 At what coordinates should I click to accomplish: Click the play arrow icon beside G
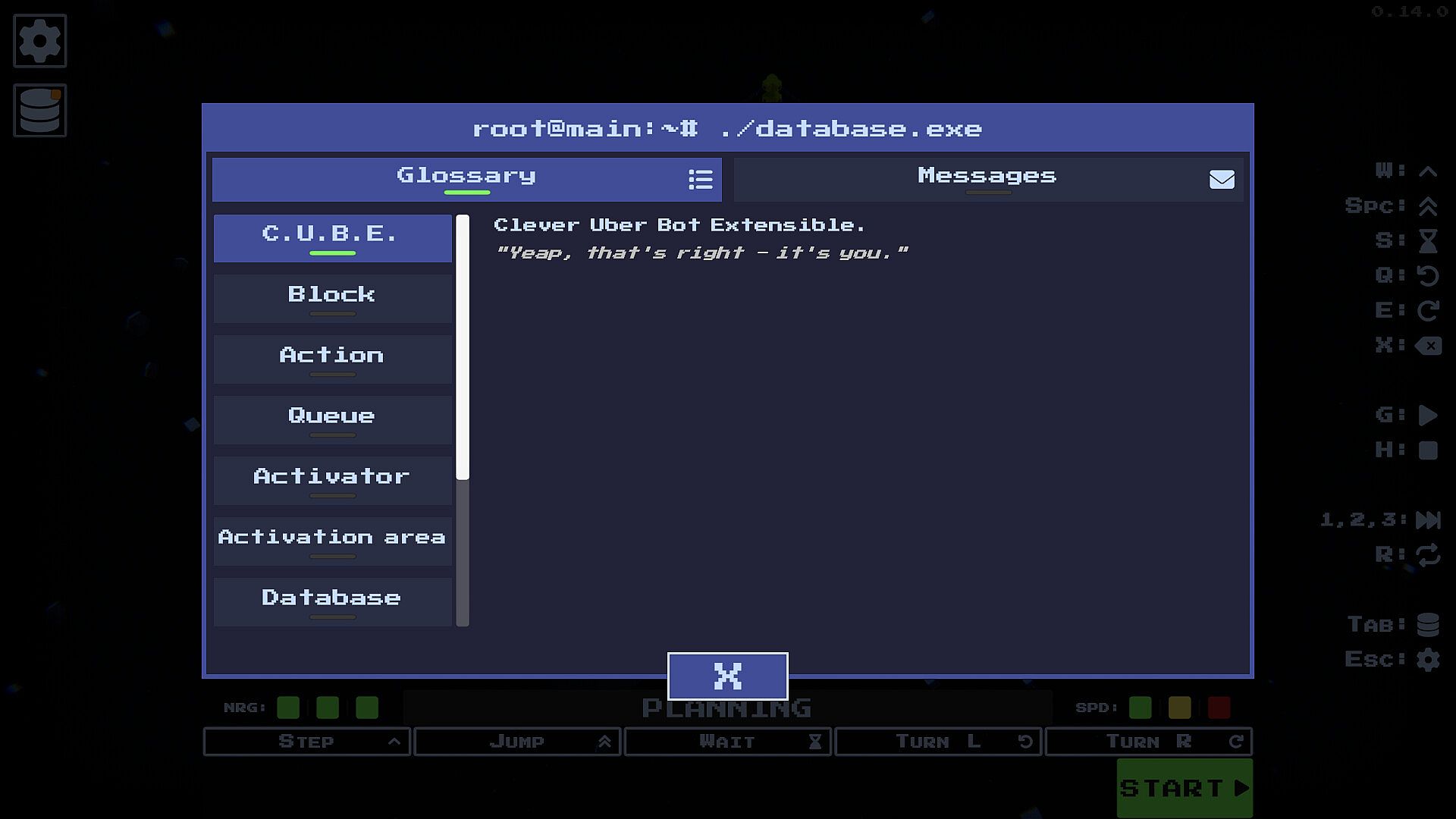(x=1427, y=416)
